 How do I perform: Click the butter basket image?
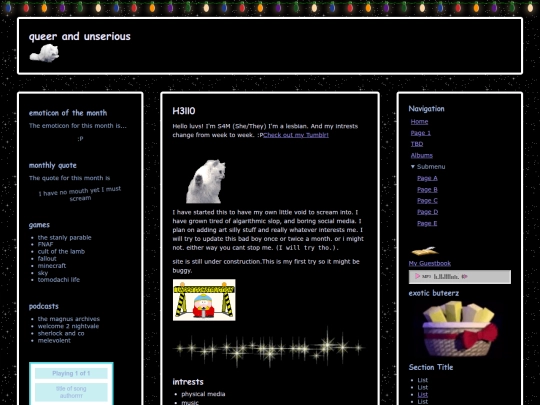tap(460, 329)
